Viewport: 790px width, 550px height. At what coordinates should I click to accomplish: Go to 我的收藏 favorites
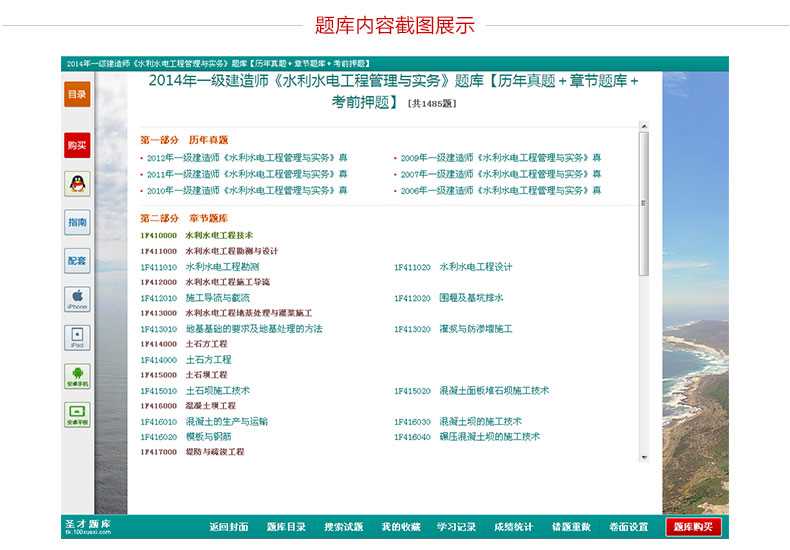click(x=400, y=527)
